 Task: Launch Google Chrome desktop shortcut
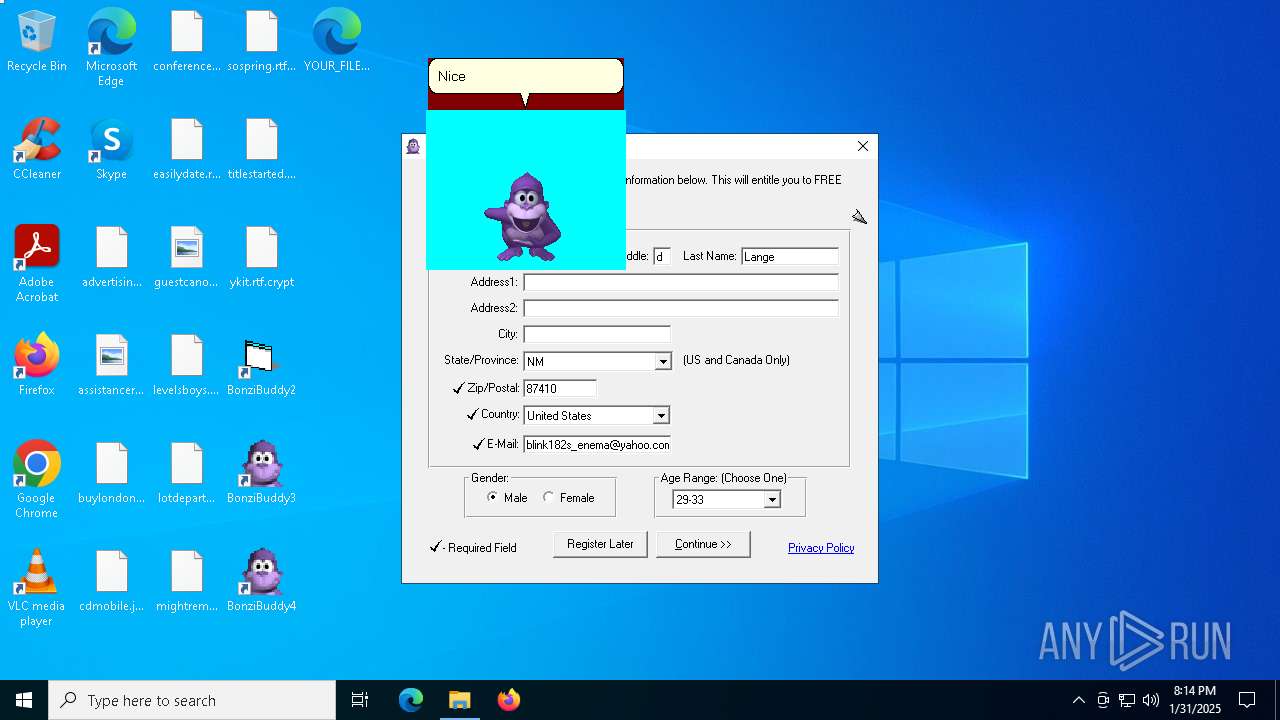[37, 480]
